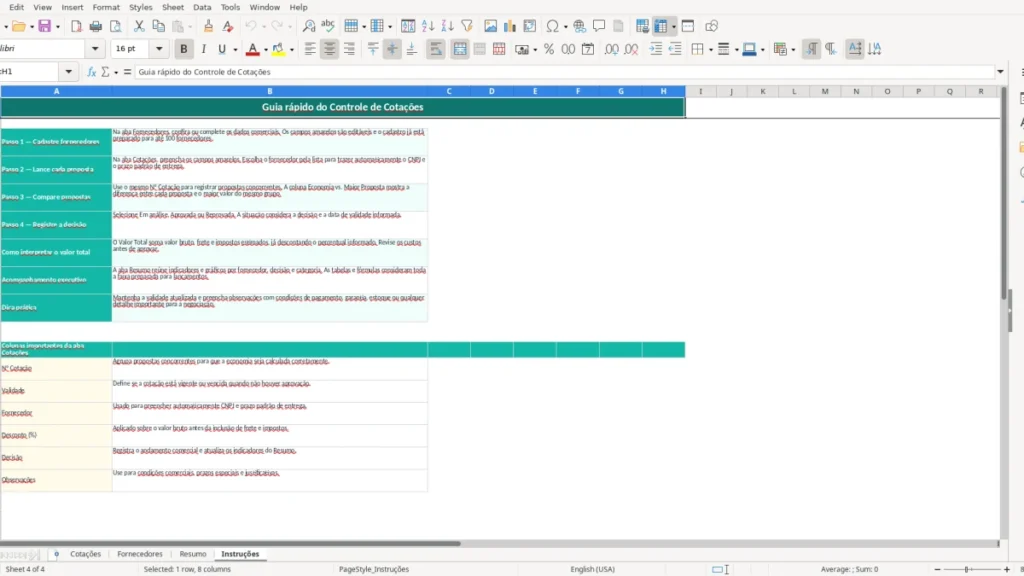Print the spreadsheet using the printer icon

[x=95, y=26]
